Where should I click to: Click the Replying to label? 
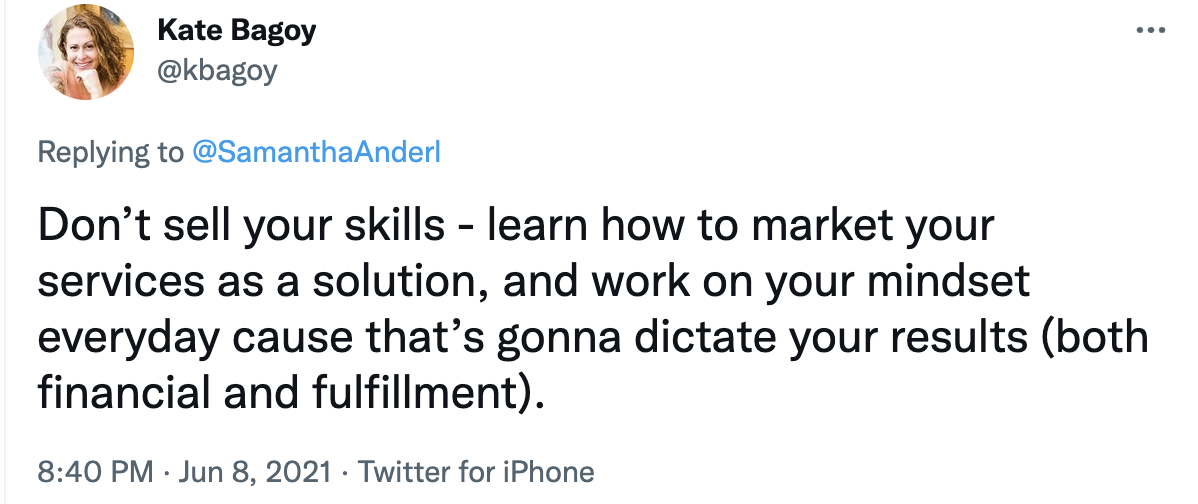coord(111,153)
